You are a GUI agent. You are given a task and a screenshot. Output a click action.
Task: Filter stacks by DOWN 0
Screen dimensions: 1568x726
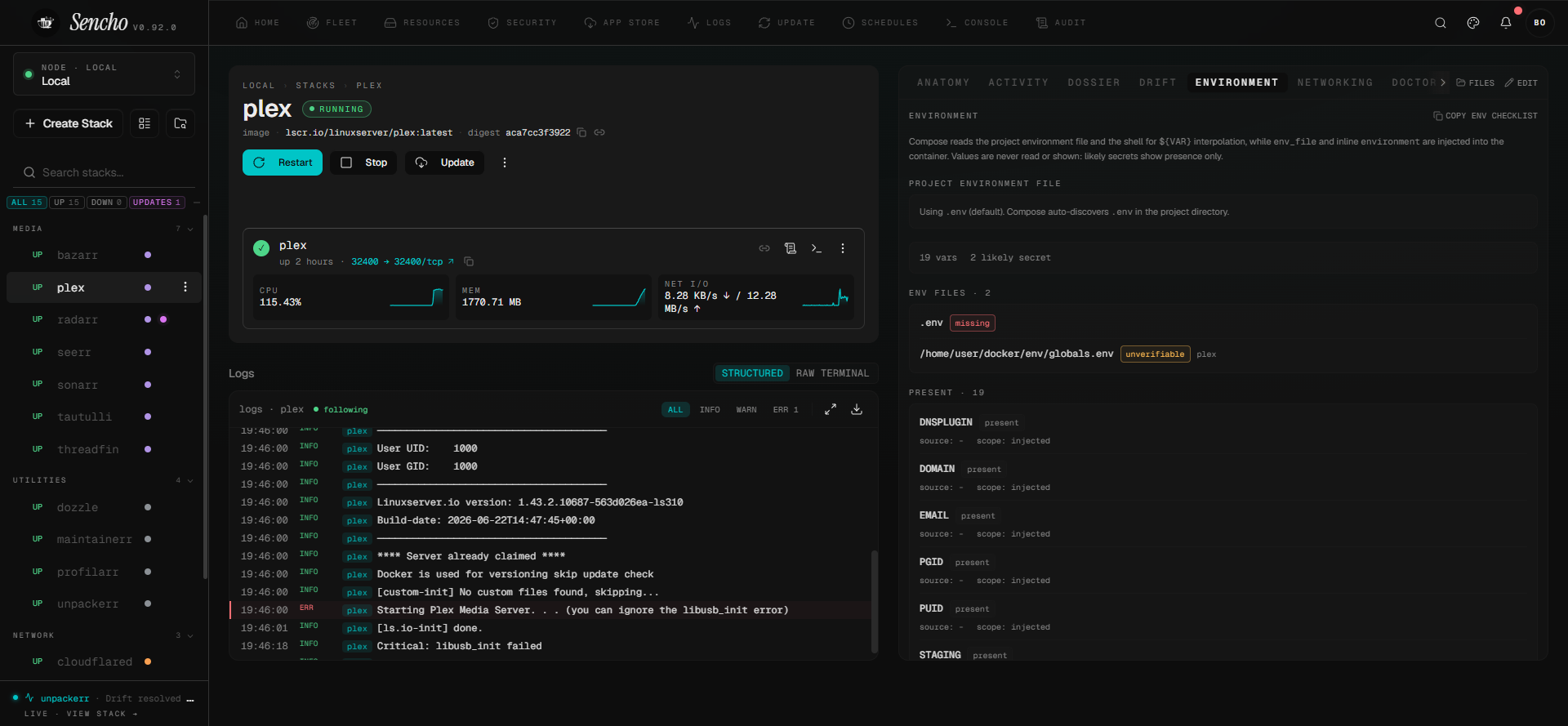pos(107,203)
